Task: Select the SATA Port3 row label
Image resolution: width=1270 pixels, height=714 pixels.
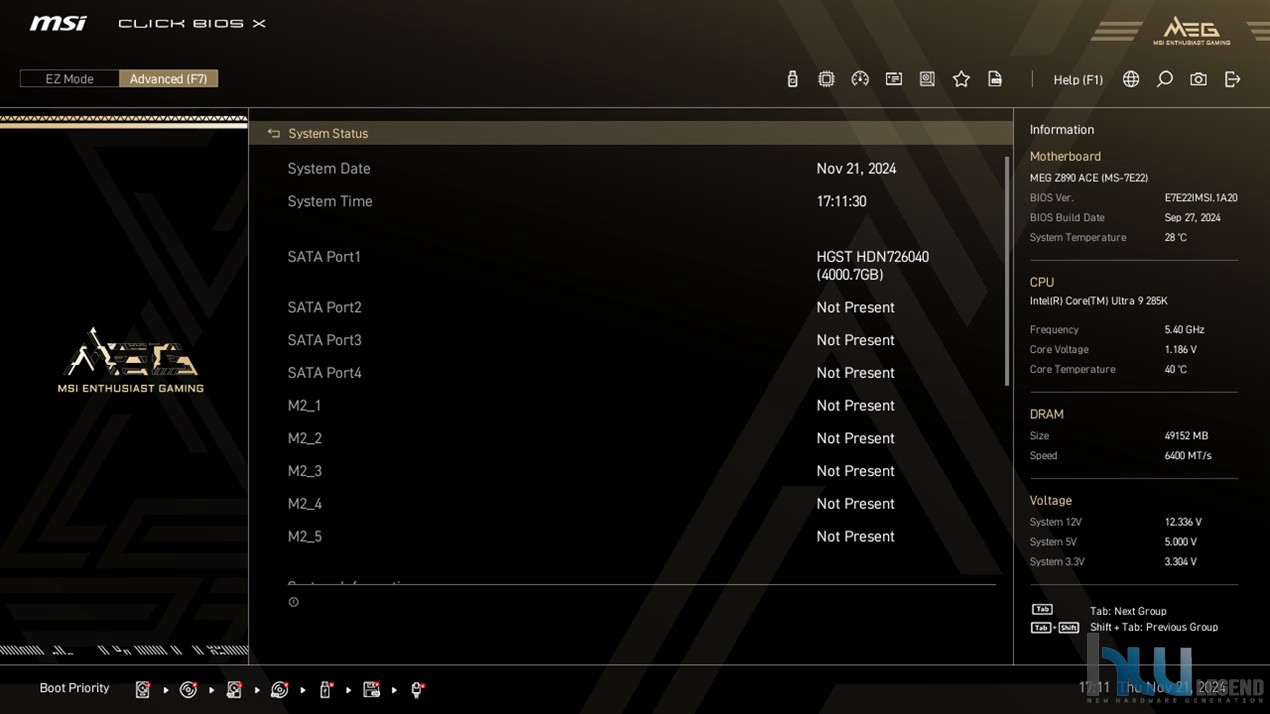Action: 324,341
